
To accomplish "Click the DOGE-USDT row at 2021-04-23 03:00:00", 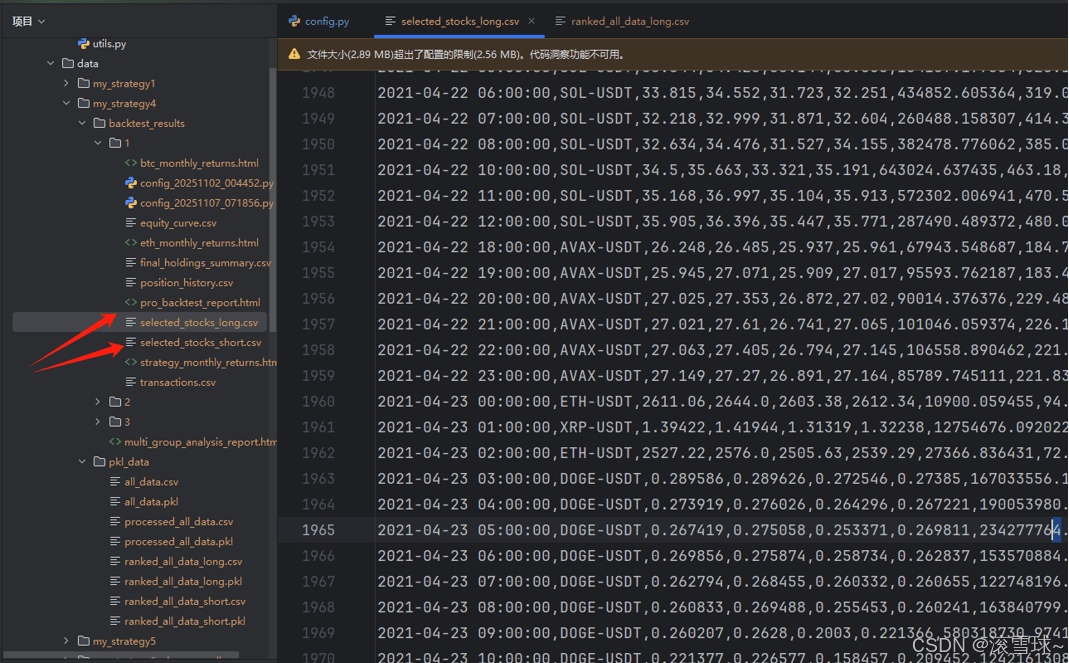I will [723, 479].
